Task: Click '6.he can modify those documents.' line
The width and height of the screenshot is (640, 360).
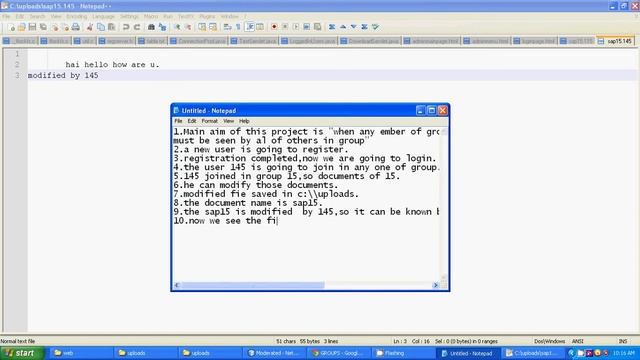Action: pos(256,185)
